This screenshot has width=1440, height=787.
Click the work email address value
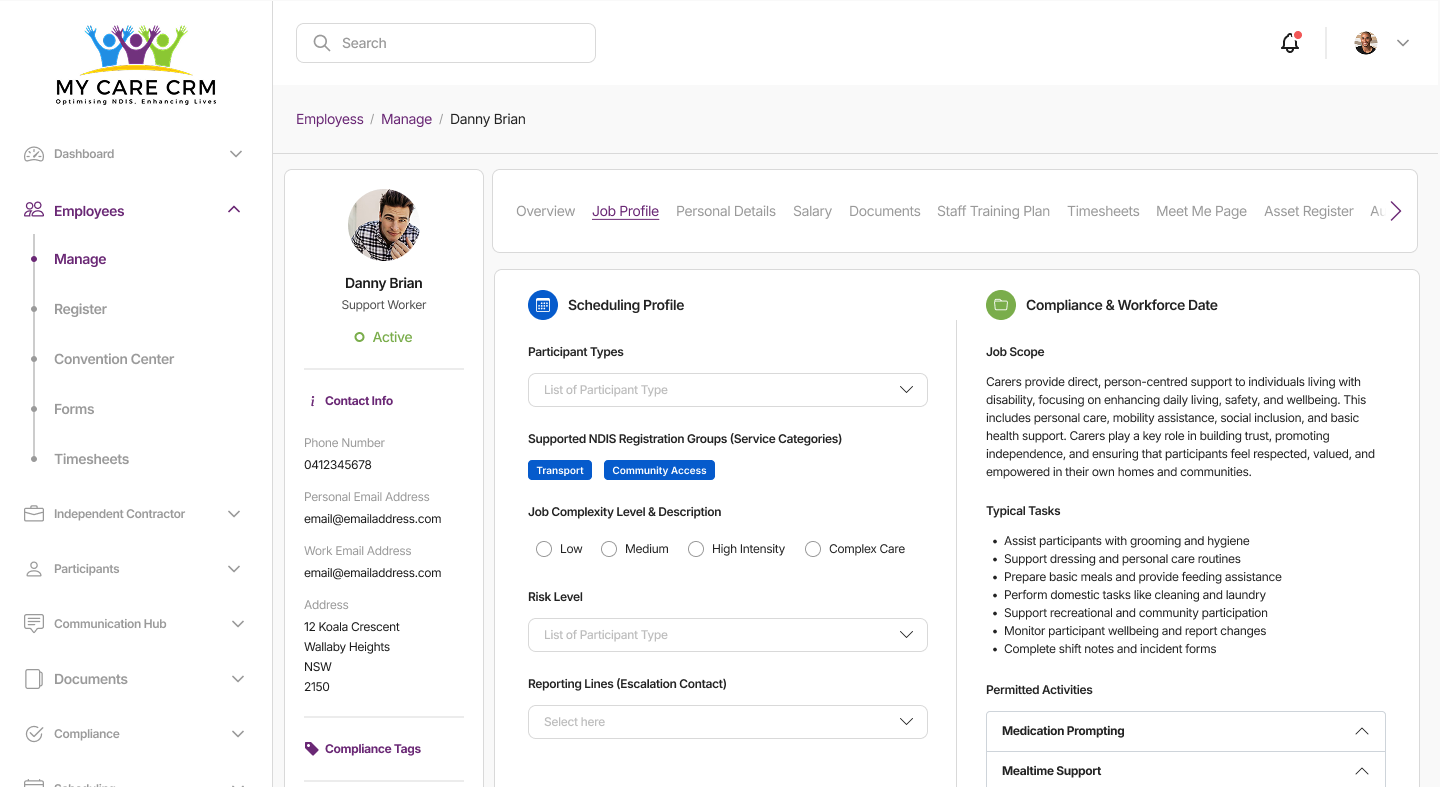pyautogui.click(x=373, y=573)
